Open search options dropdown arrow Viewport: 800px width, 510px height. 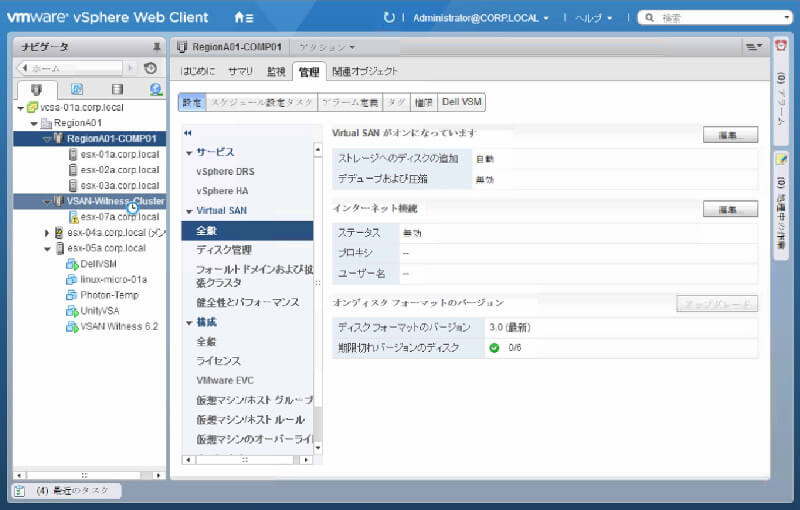tap(786, 18)
